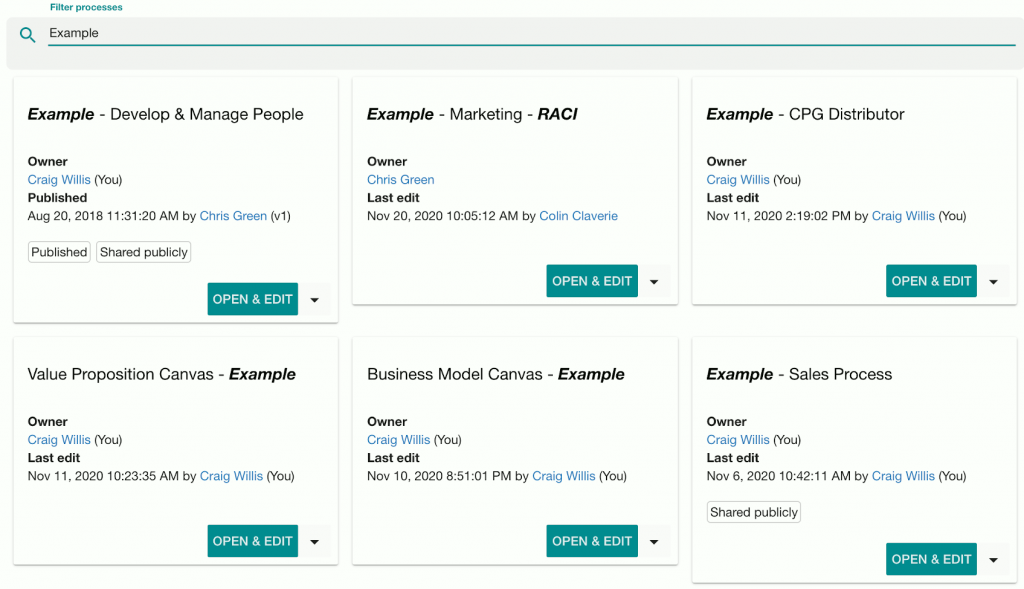
Task: Open the action dropdown on the Marketing RACI card
Action: coord(655,280)
